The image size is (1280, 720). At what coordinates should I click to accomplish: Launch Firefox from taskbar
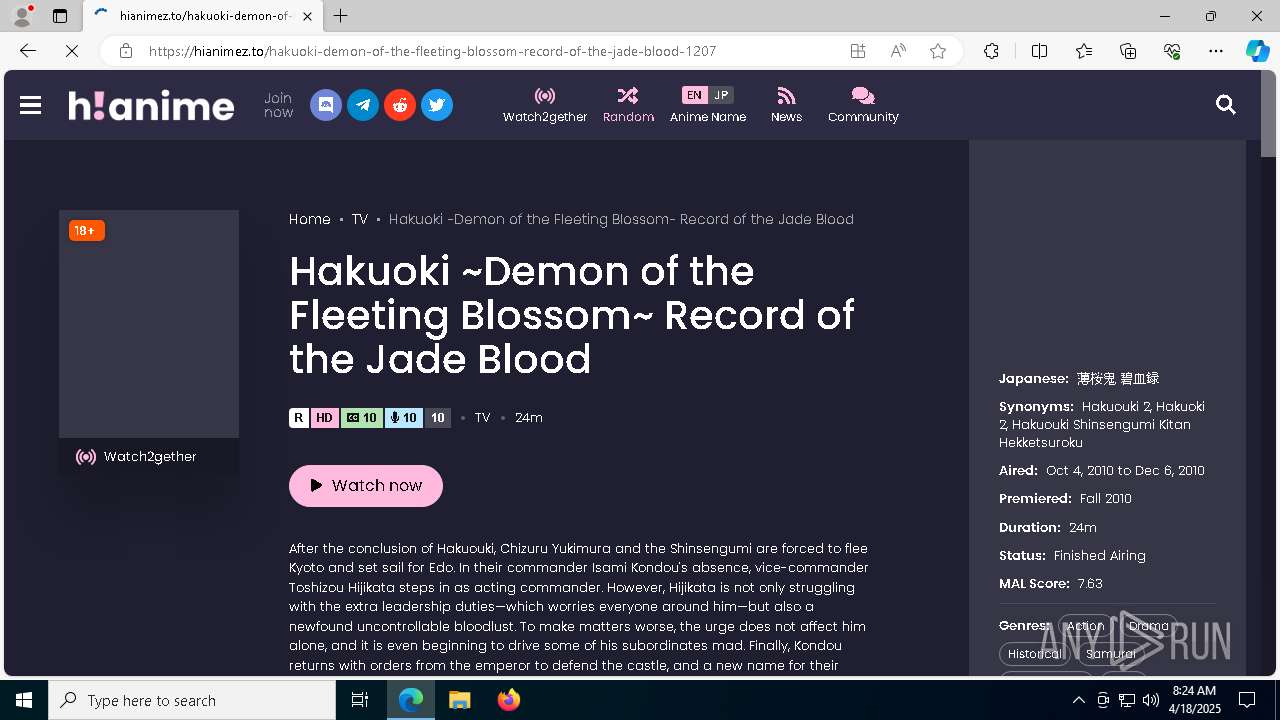tap(508, 700)
